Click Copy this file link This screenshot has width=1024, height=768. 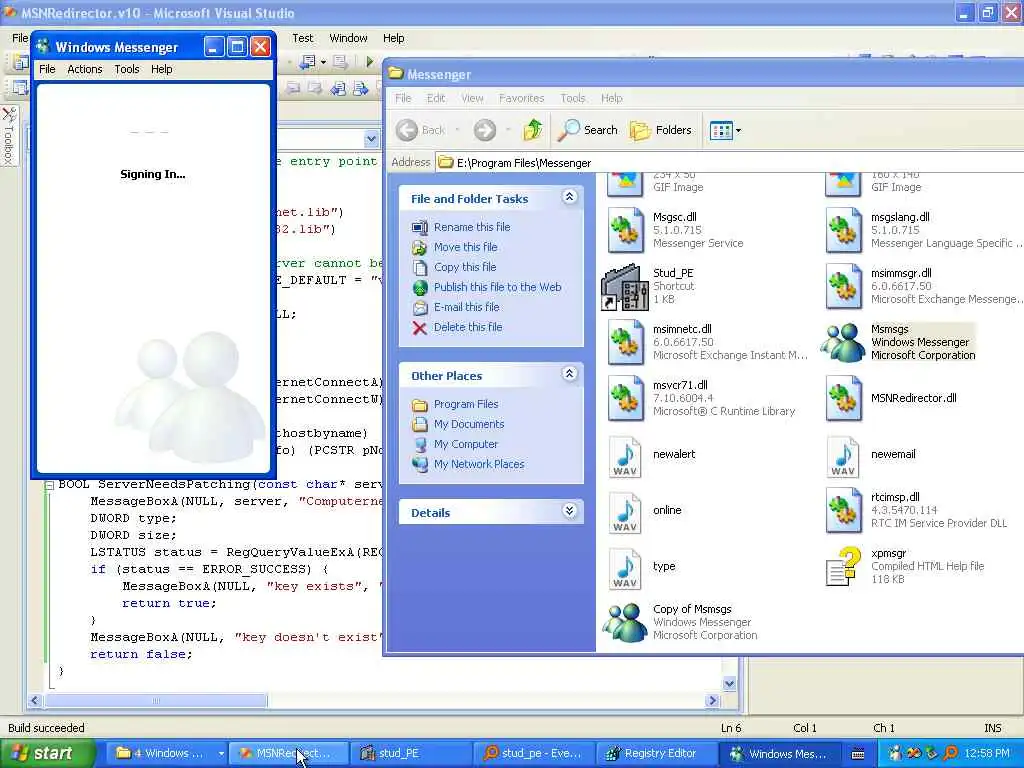point(465,267)
